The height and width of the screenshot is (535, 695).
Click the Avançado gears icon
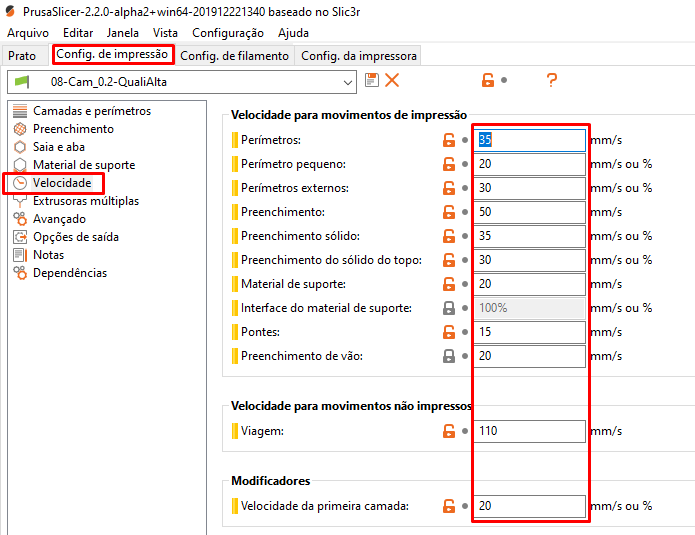pos(20,219)
